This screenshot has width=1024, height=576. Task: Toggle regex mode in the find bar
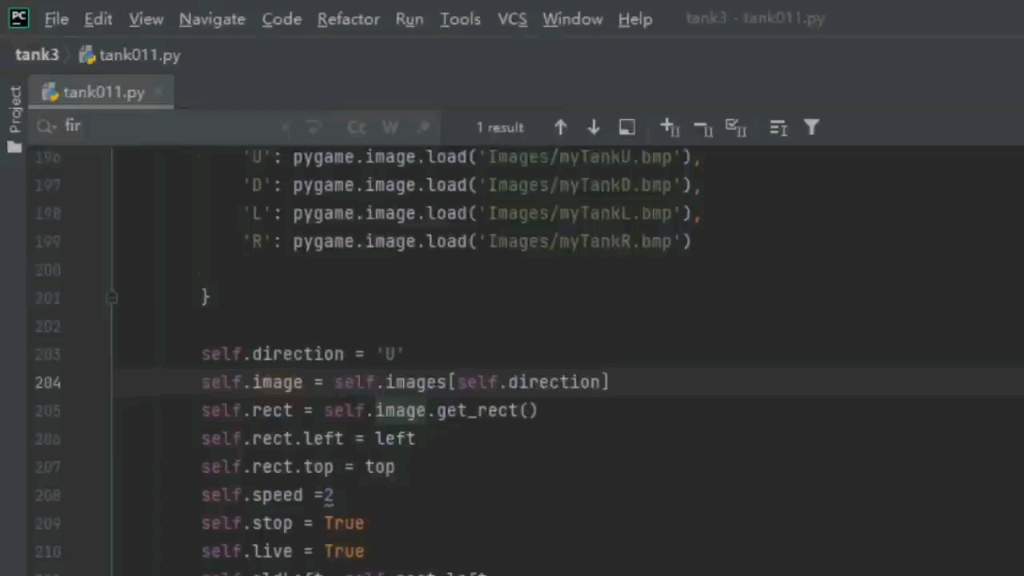[422, 127]
